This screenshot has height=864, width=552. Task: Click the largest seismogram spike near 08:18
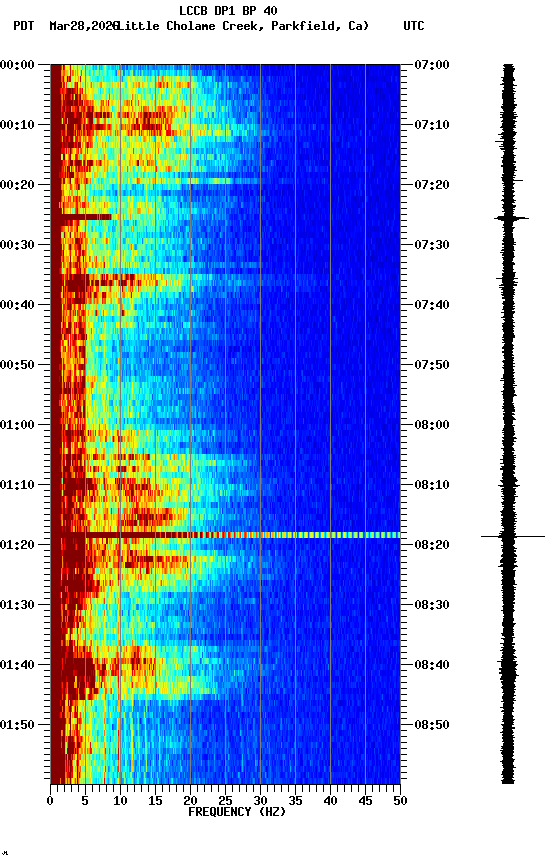click(513, 536)
